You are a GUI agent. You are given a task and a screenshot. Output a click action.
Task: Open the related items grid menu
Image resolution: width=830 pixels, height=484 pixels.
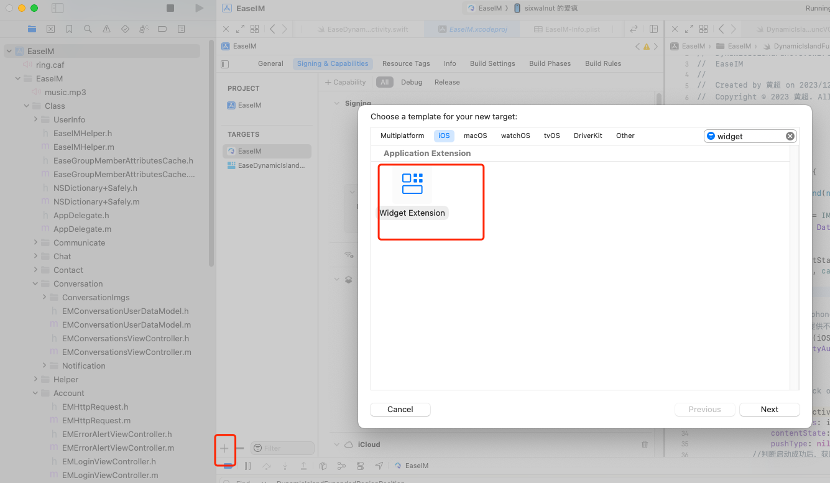click(255, 29)
